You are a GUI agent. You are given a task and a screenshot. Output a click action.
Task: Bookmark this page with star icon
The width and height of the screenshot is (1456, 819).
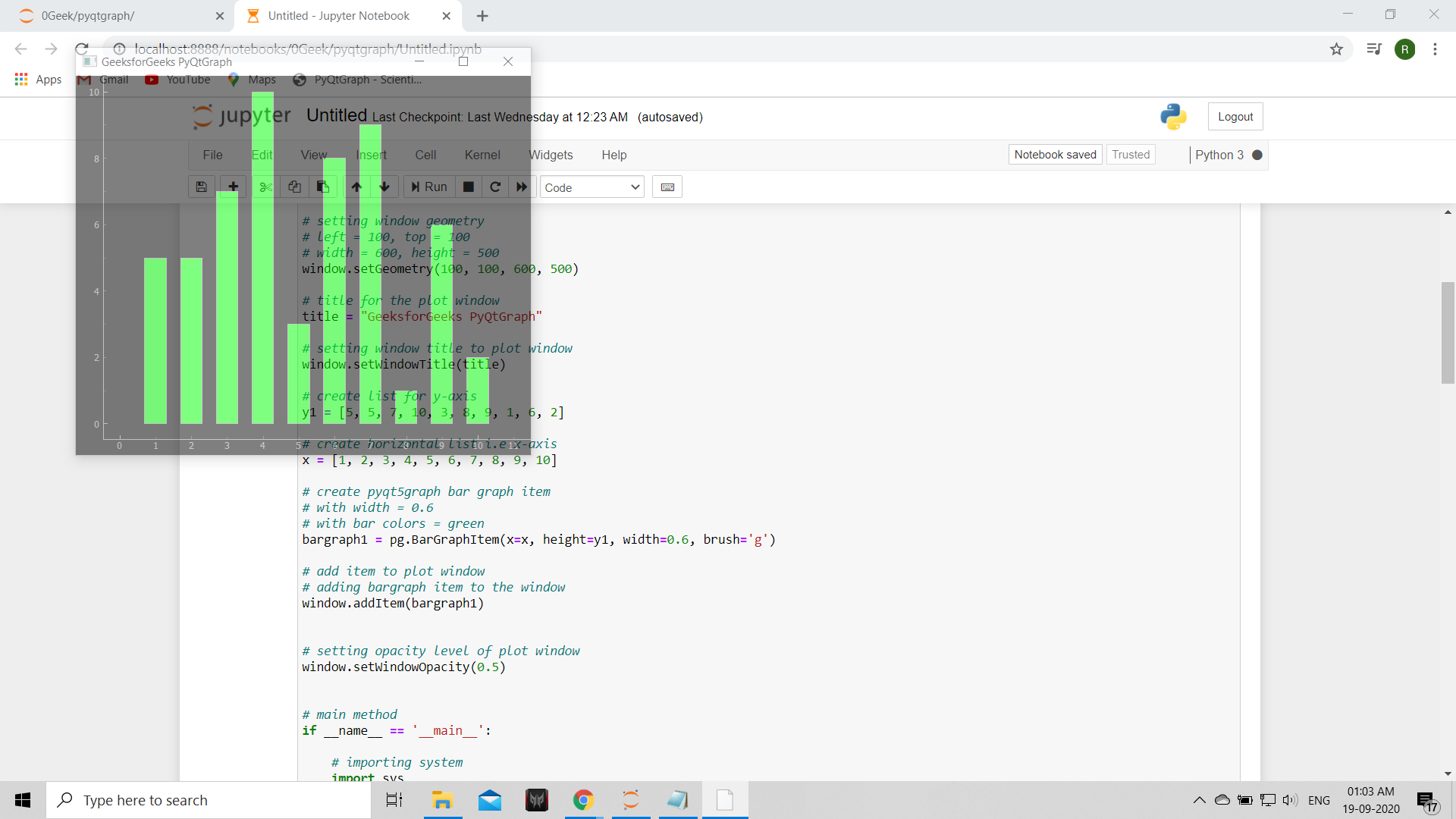coord(1336,49)
